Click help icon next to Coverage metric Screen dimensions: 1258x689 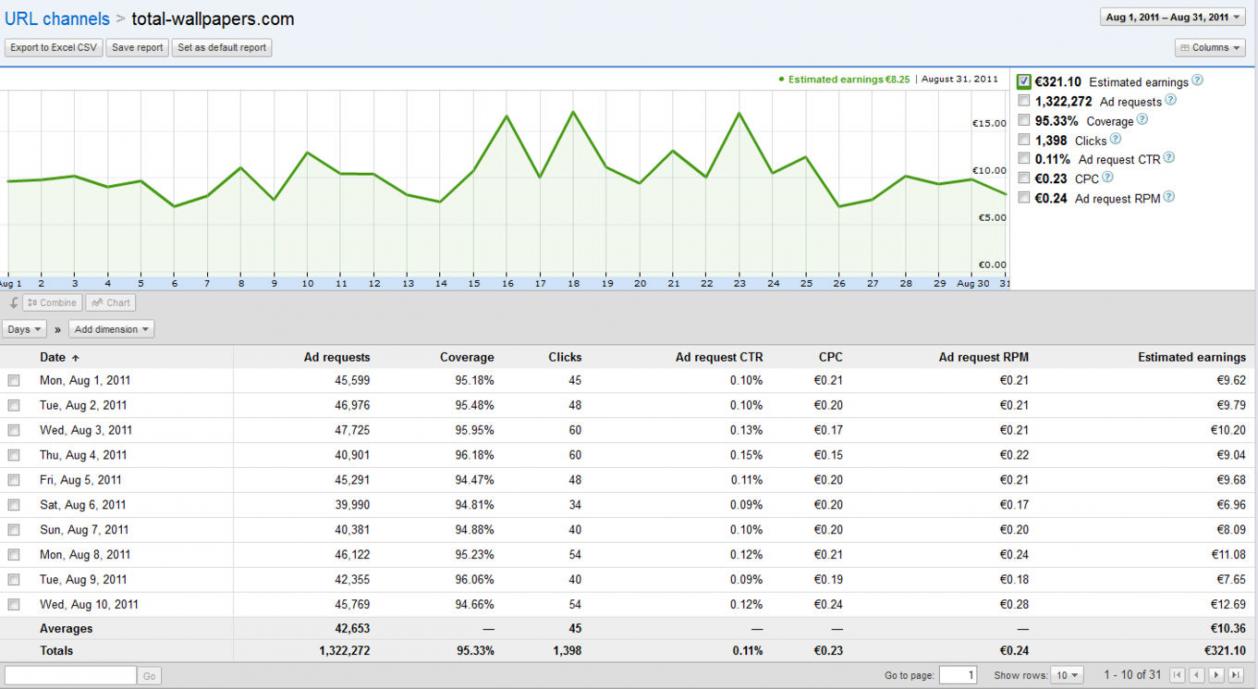coord(1142,120)
